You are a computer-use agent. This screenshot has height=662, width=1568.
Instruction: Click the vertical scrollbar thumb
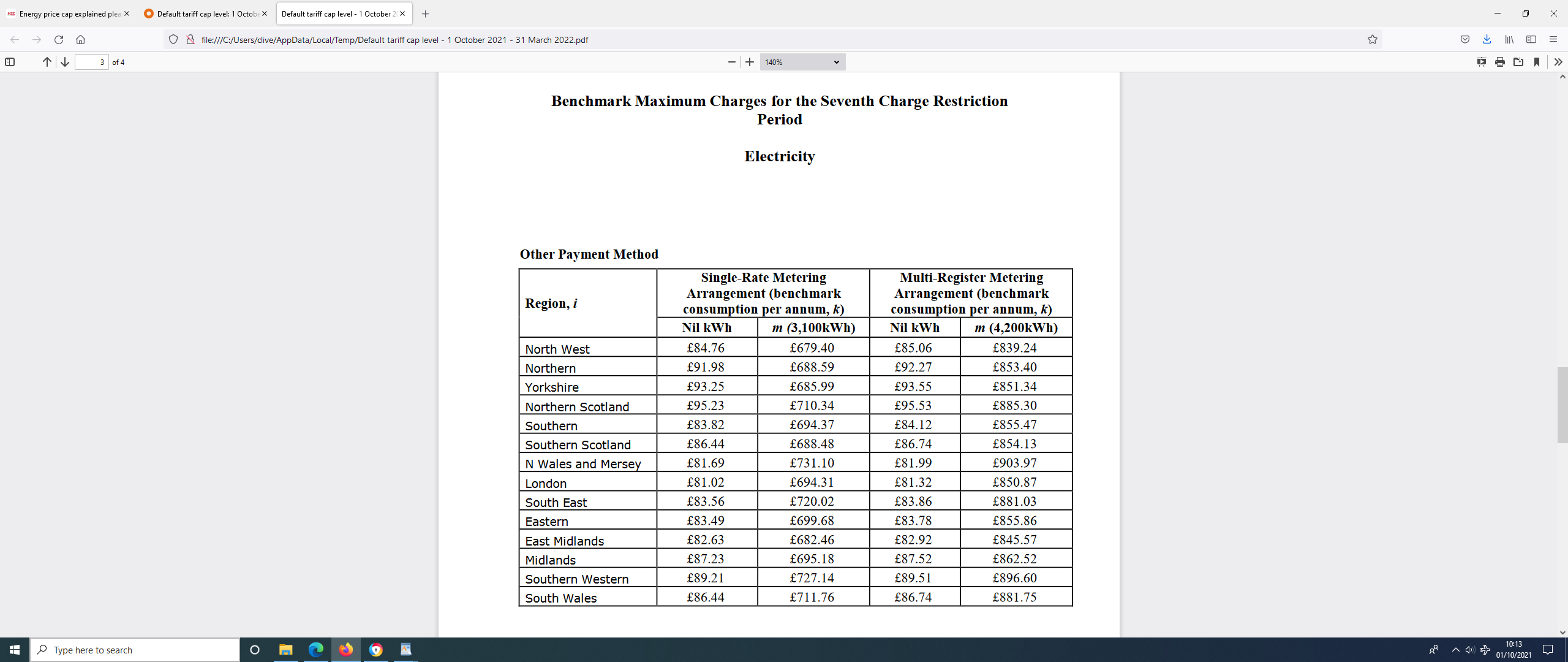pyautogui.click(x=1562, y=405)
